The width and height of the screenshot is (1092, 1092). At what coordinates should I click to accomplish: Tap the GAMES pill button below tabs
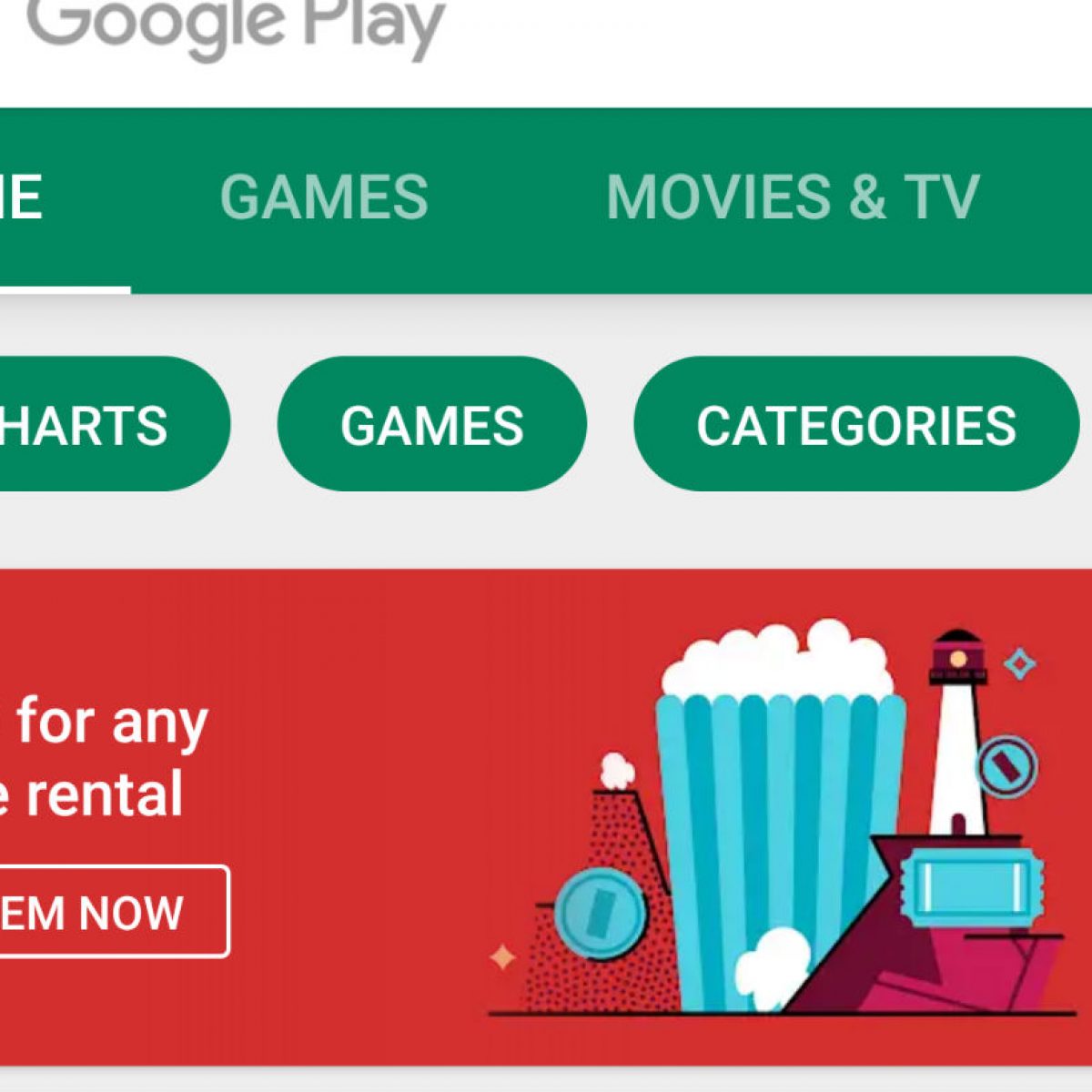coord(432,424)
